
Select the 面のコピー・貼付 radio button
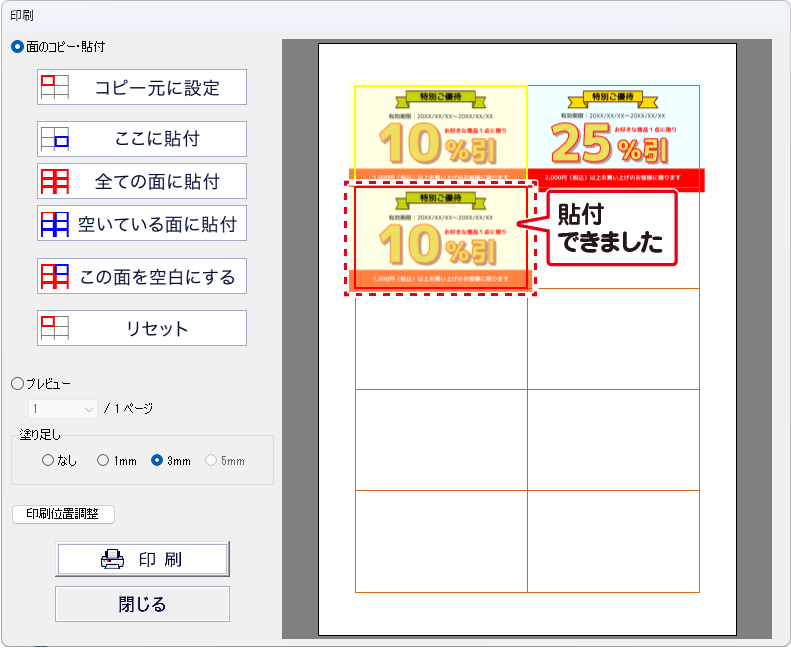tap(17, 46)
